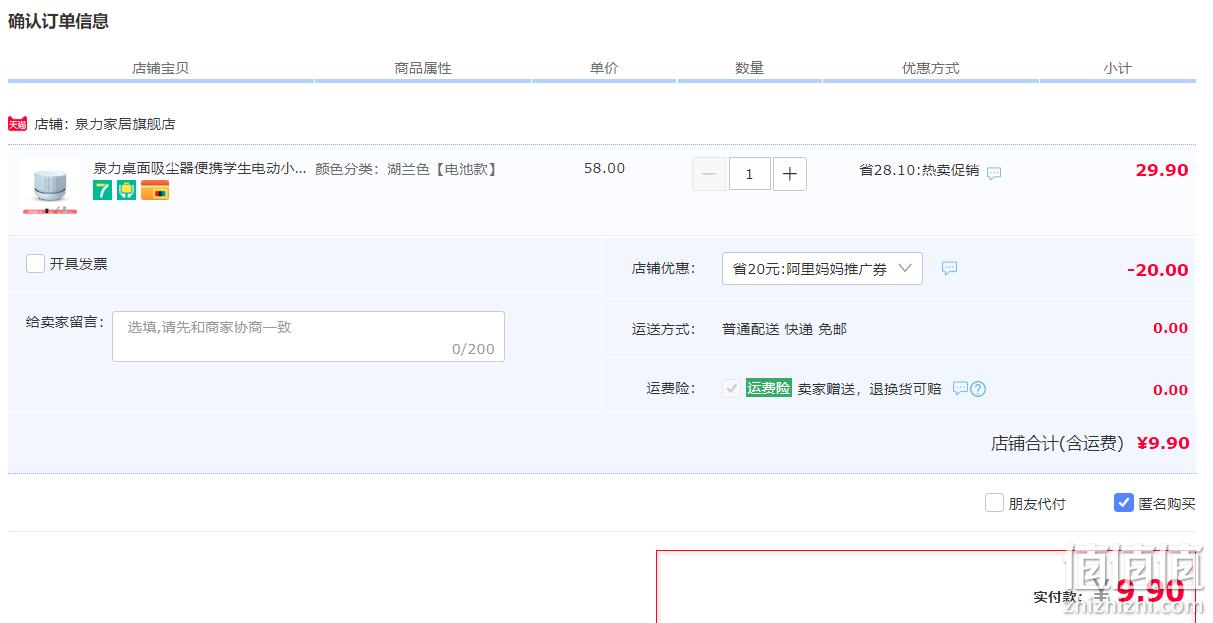Image resolution: width=1213 pixels, height=623 pixels.
Task: Click the 普通配送 快递 免邮 shipping text
Action: pyautogui.click(x=784, y=329)
